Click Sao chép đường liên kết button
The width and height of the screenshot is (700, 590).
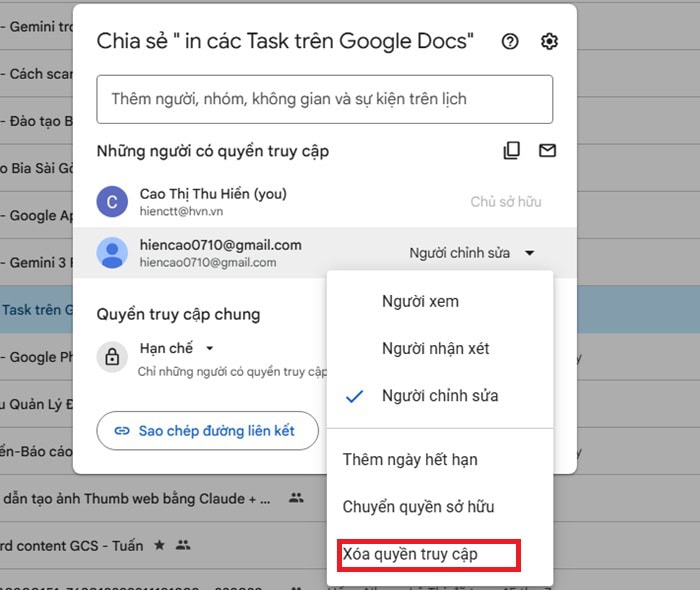coord(208,431)
